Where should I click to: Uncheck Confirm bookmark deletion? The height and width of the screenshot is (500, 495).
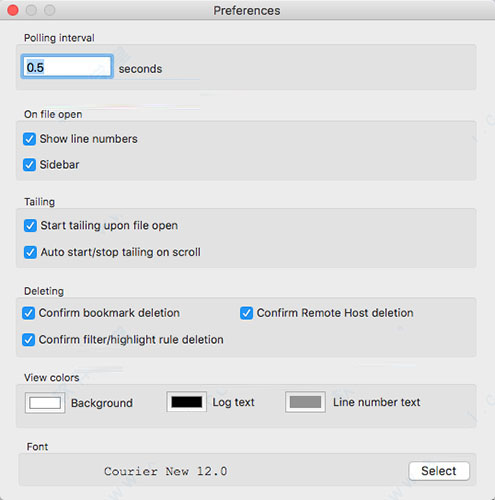pos(28,313)
